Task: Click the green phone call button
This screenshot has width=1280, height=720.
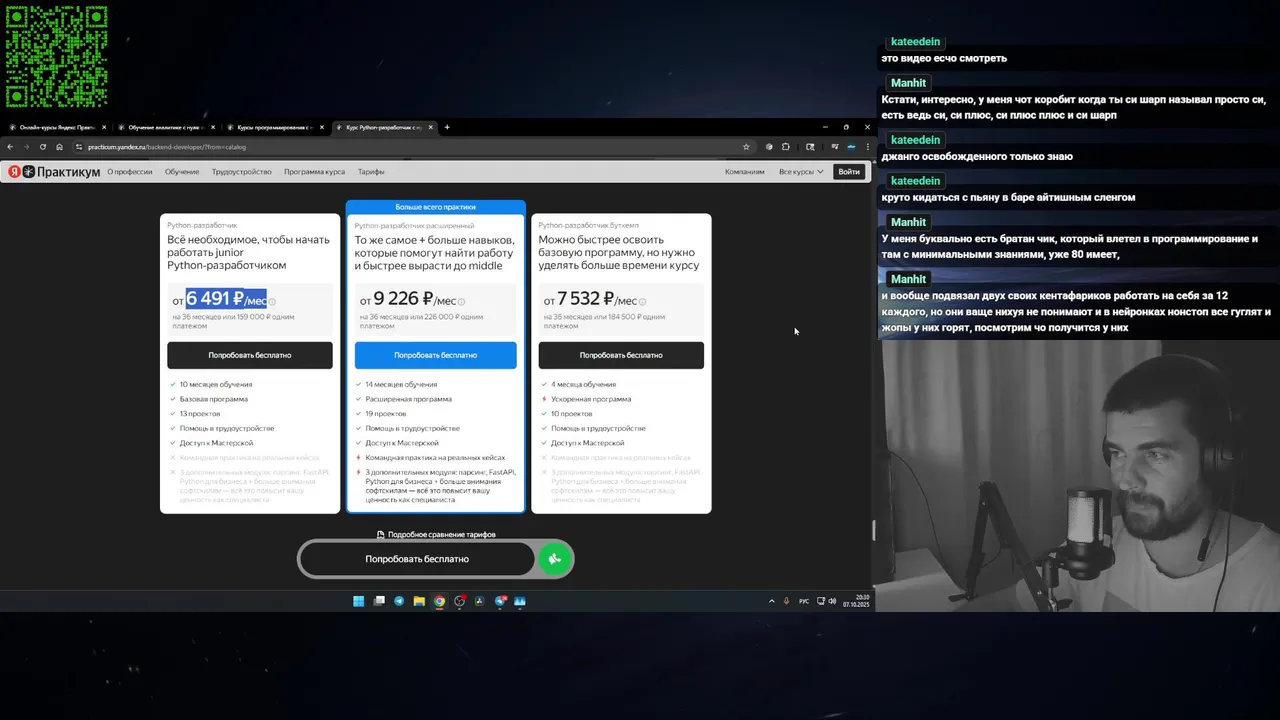Action: coord(555,559)
